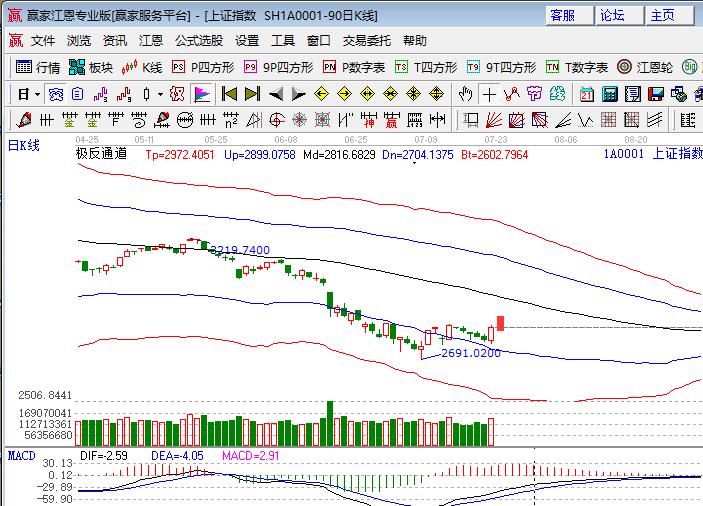The height and width of the screenshot is (506, 703).
Task: Click the 客服 button in title bar
Action: pos(563,15)
